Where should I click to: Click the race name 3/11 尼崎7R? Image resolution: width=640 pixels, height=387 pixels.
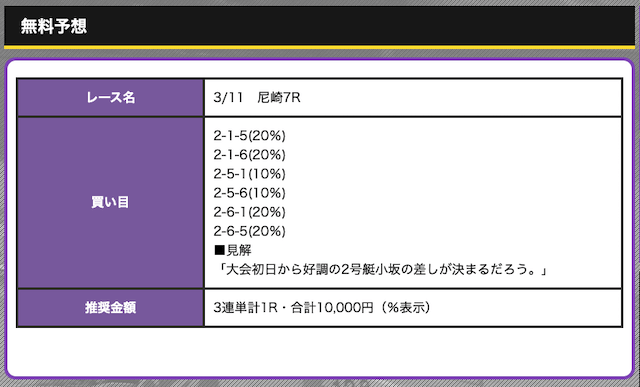pyautogui.click(x=257, y=98)
